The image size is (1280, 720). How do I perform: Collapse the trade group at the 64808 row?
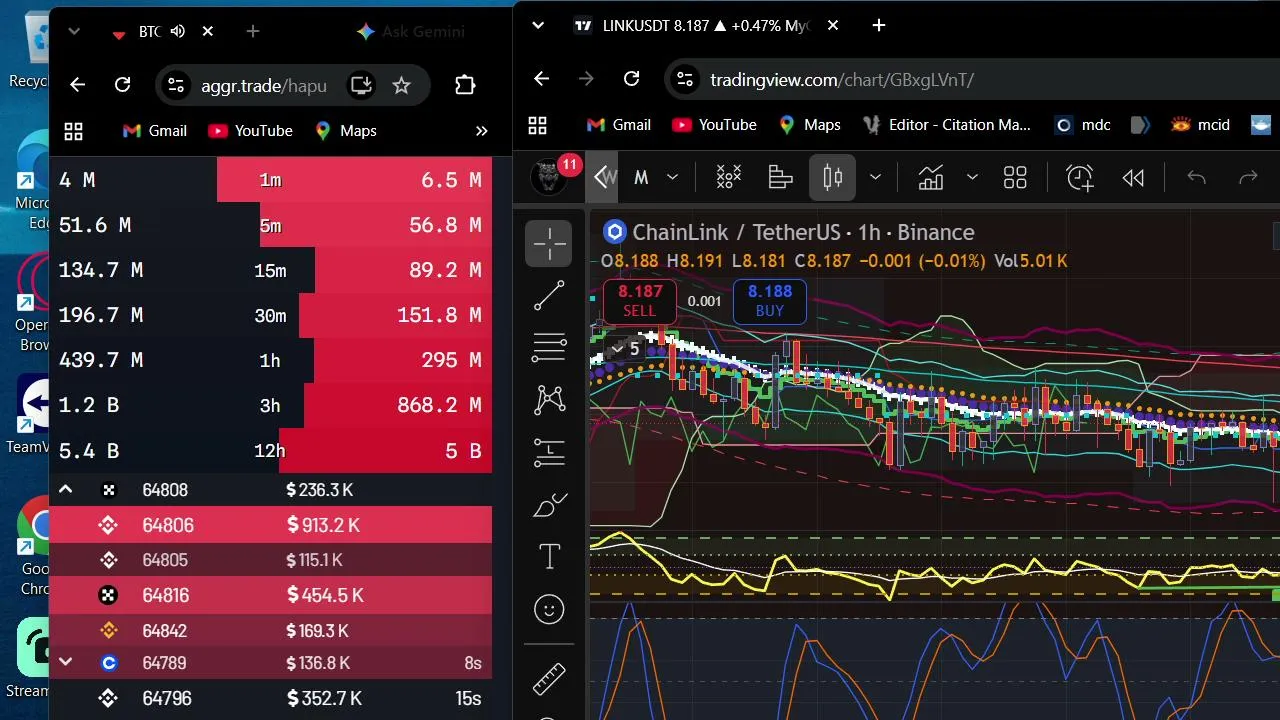pyautogui.click(x=65, y=490)
